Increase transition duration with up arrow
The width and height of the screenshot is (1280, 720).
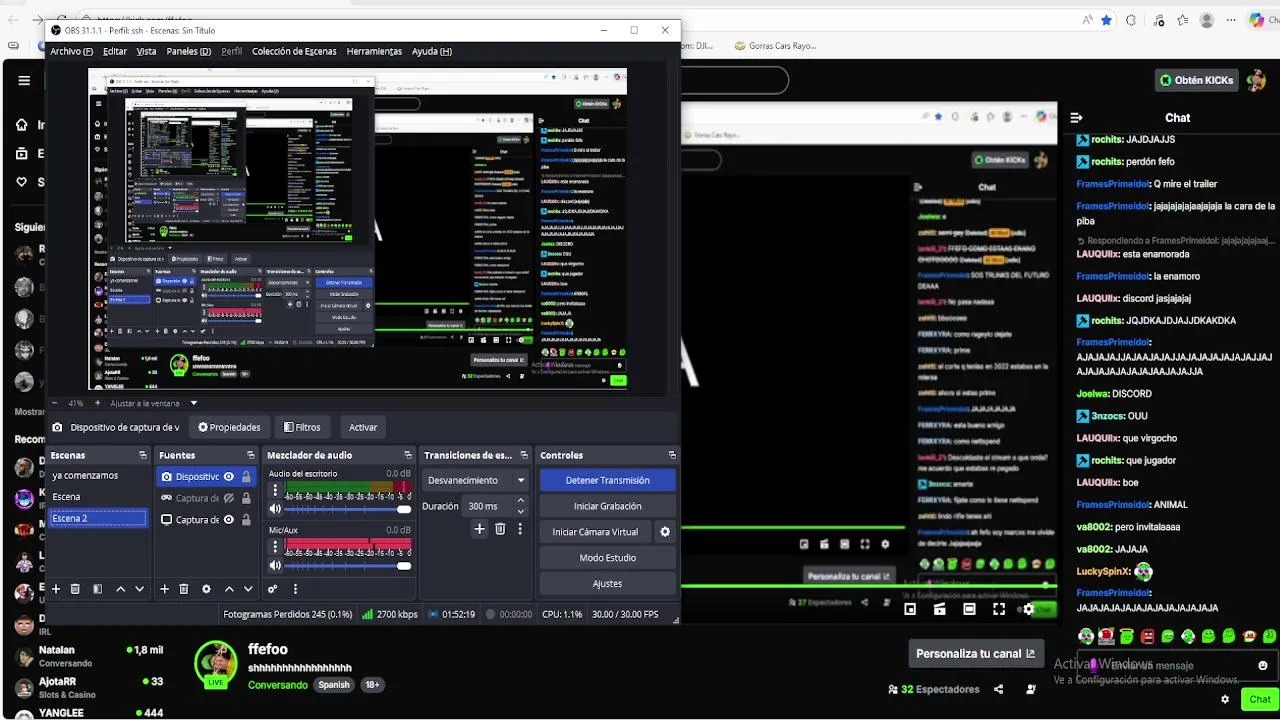(520, 501)
